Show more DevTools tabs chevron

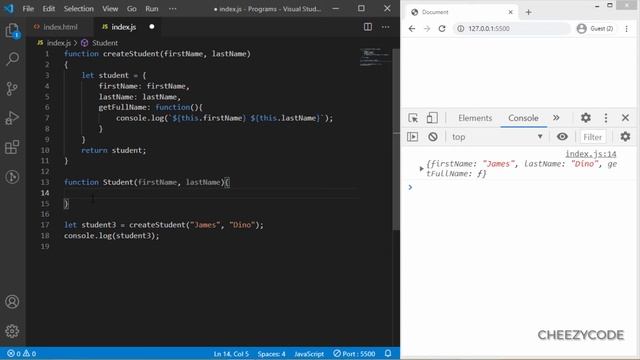pos(556,118)
